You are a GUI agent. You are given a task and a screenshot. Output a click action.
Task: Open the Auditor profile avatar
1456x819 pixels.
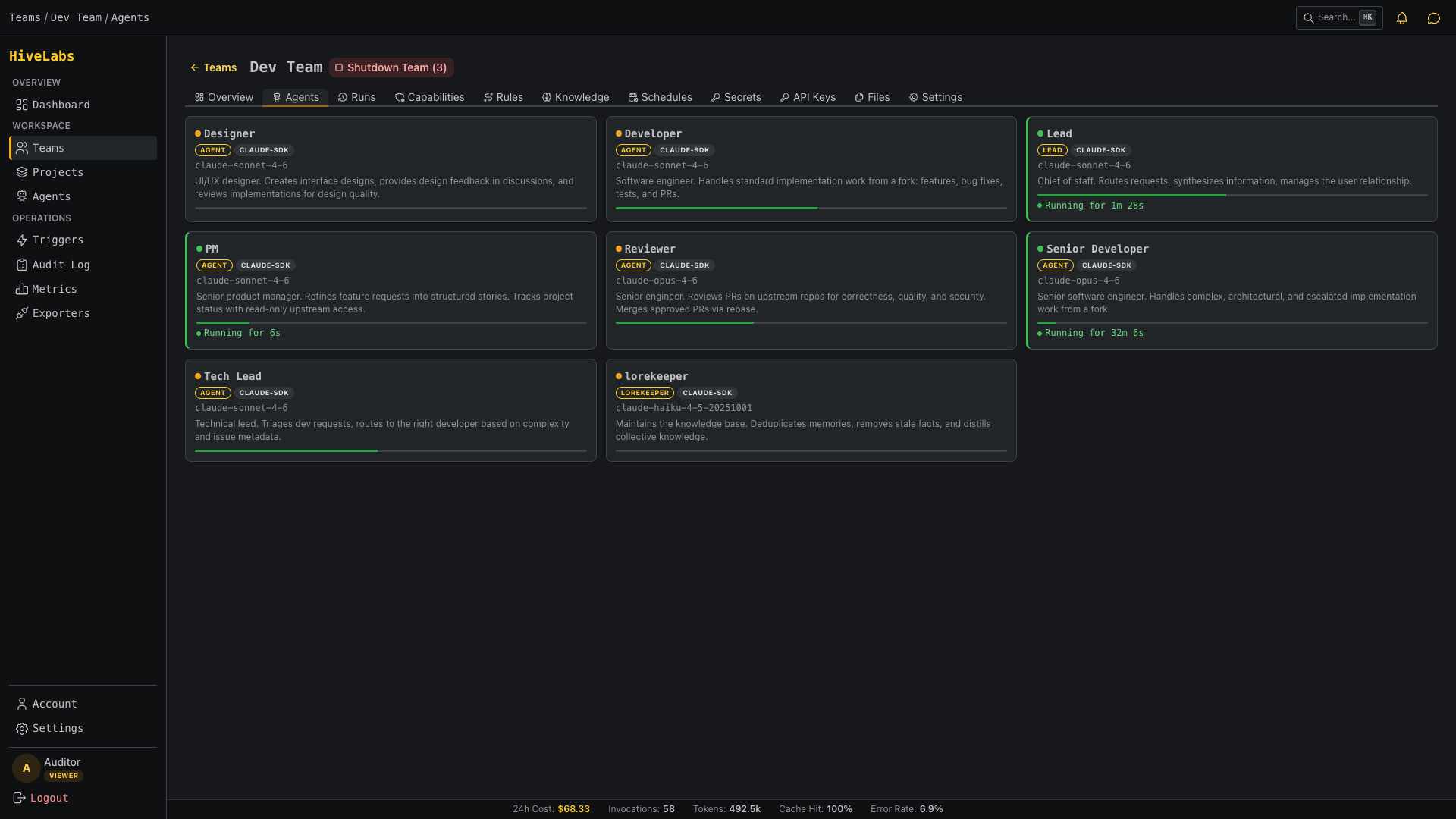26,768
